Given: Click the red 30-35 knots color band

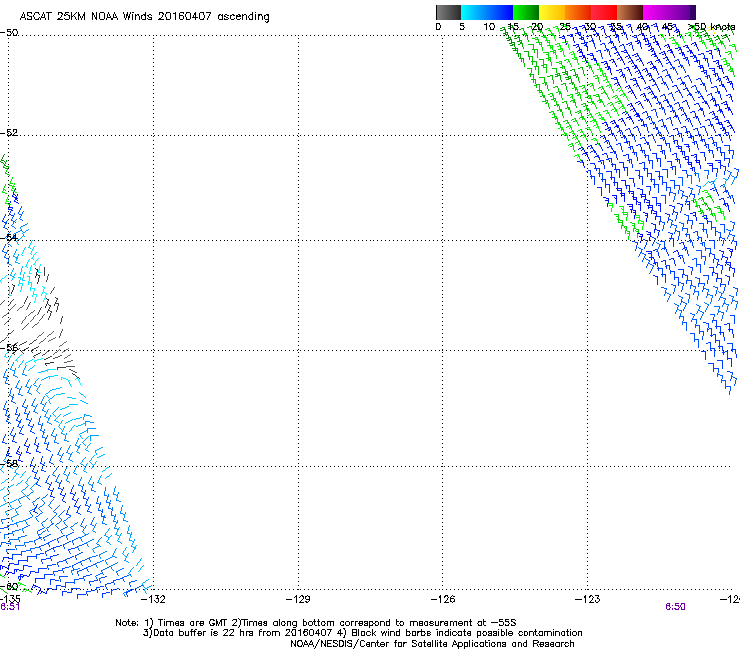Looking at the screenshot, I should 604,12.
